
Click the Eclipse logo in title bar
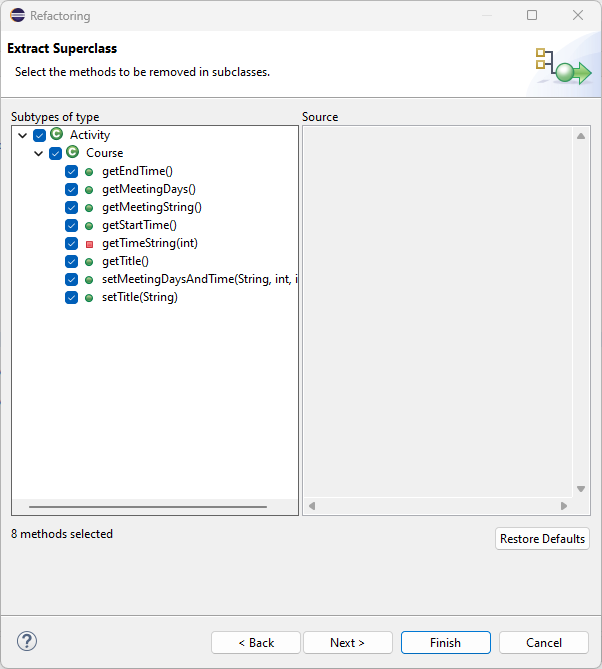[17, 15]
